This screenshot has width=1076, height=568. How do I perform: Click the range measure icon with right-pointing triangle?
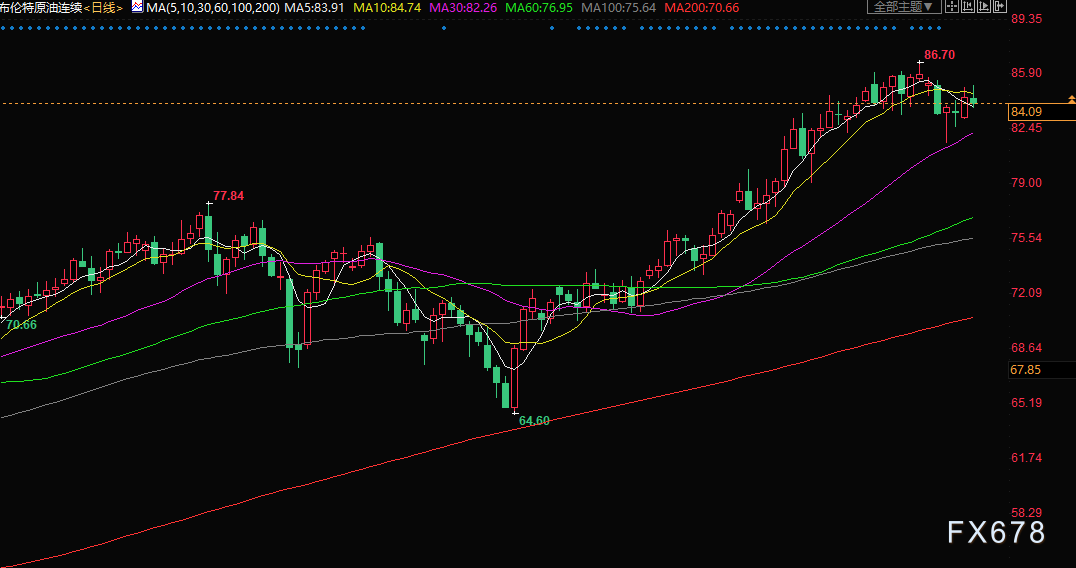[983, 6]
